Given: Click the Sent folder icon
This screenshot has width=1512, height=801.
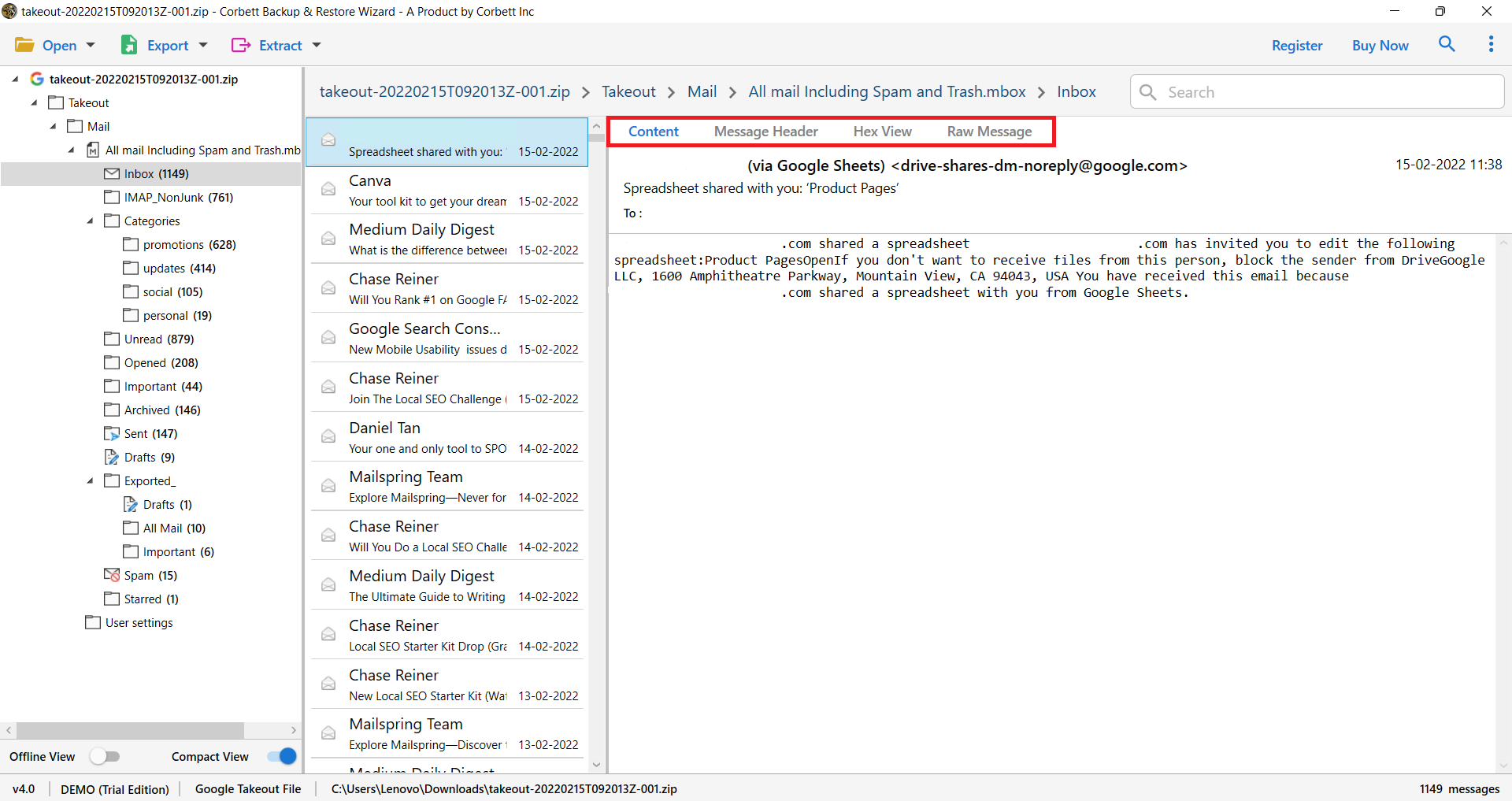Looking at the screenshot, I should (112, 433).
